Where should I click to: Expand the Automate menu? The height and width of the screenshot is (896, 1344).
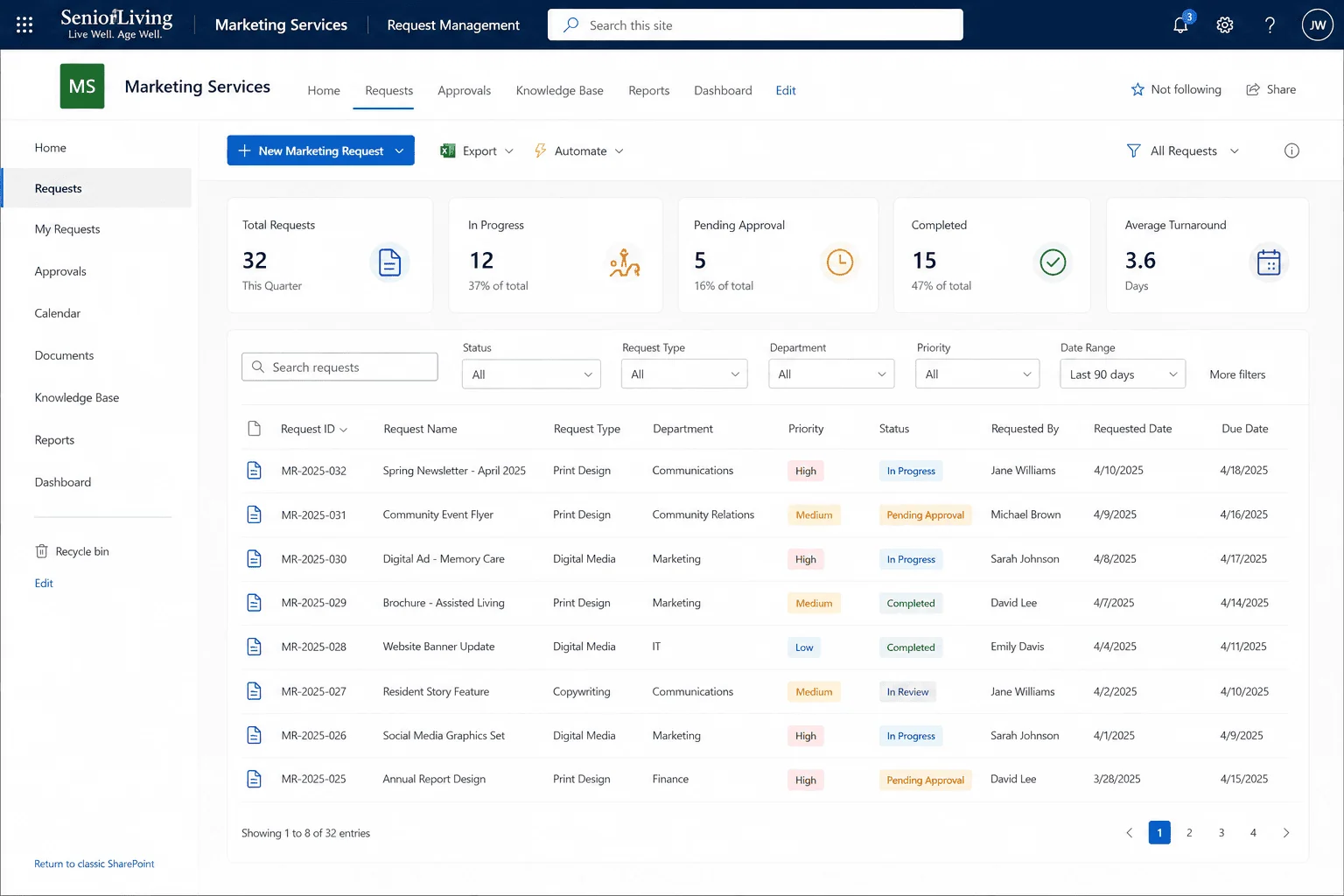click(x=579, y=150)
